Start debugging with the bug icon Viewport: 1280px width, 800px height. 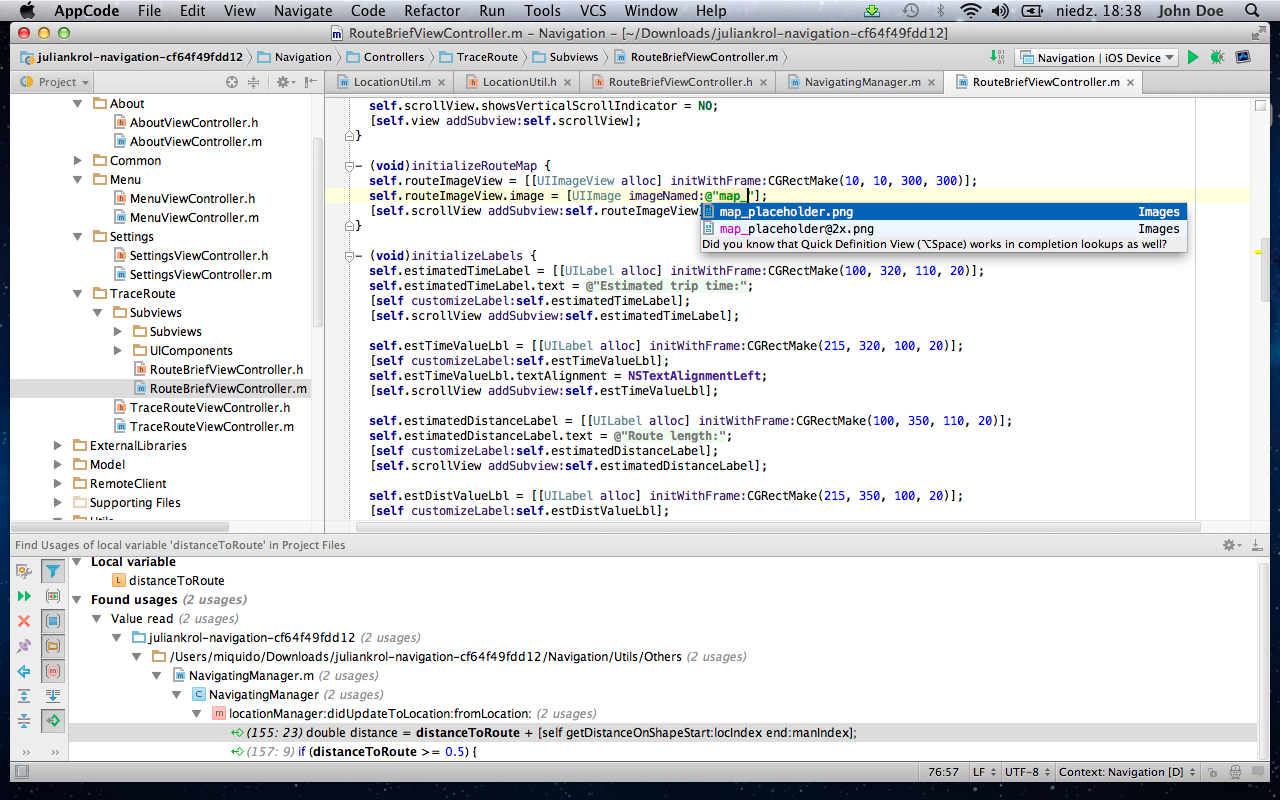pyautogui.click(x=1217, y=57)
